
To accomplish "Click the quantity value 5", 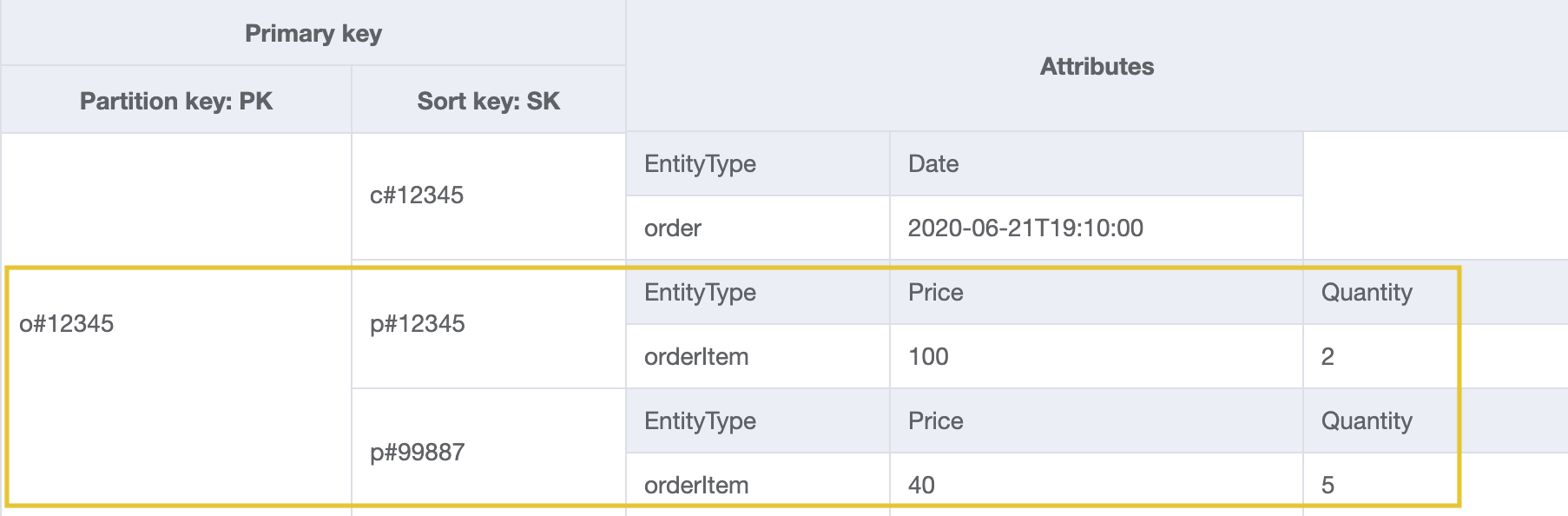I will (x=1328, y=485).
